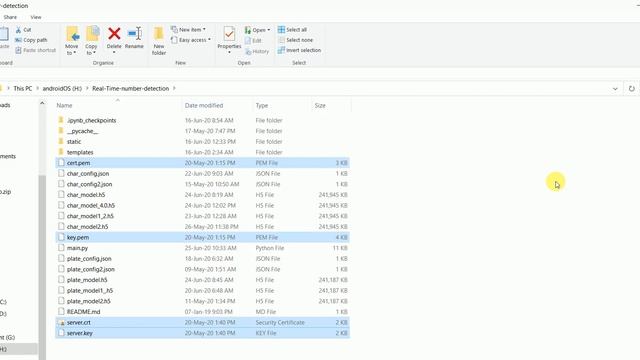Viewport: 640px width, 360px height.
Task: Open the View ribbon tab
Action: (36, 17)
